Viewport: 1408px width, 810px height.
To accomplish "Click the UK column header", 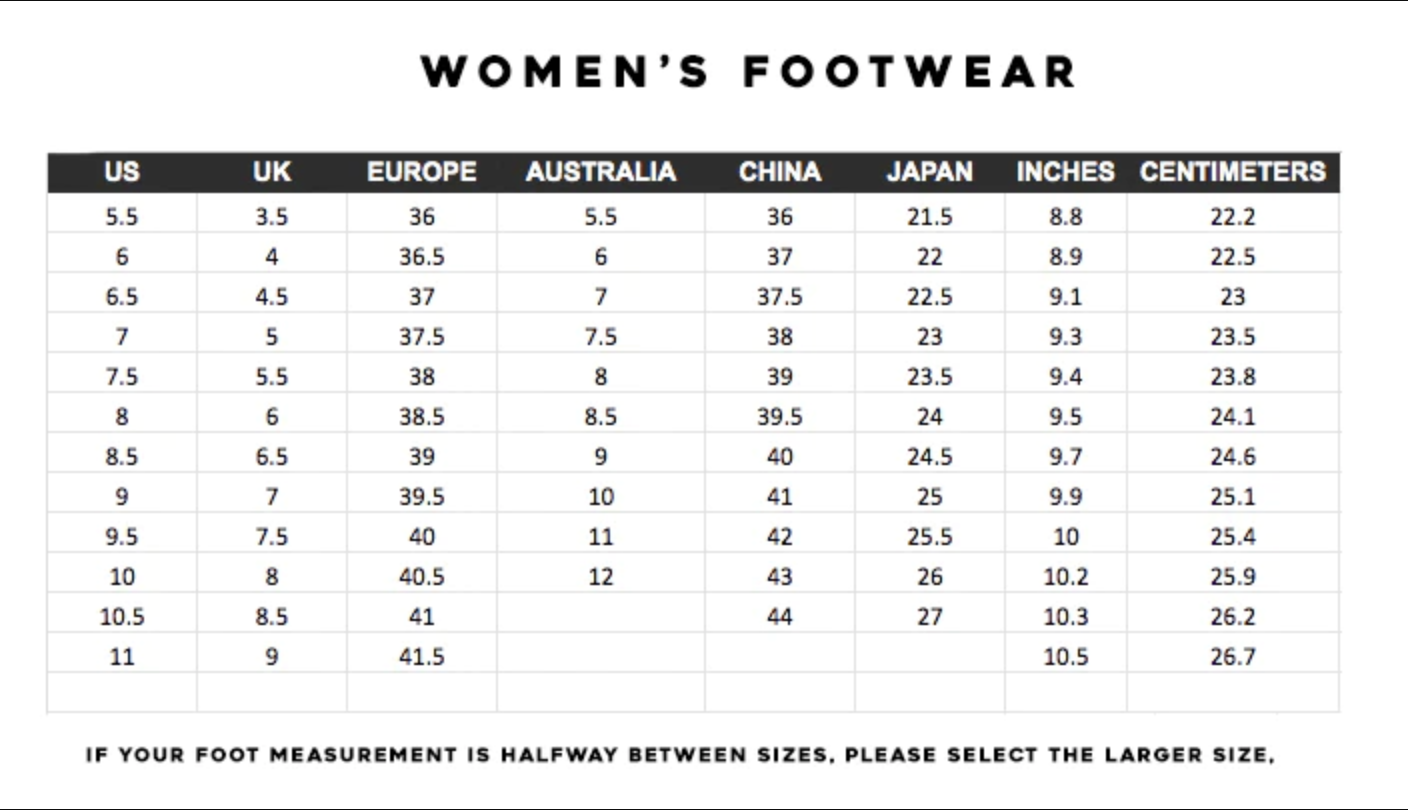I will (271, 172).
